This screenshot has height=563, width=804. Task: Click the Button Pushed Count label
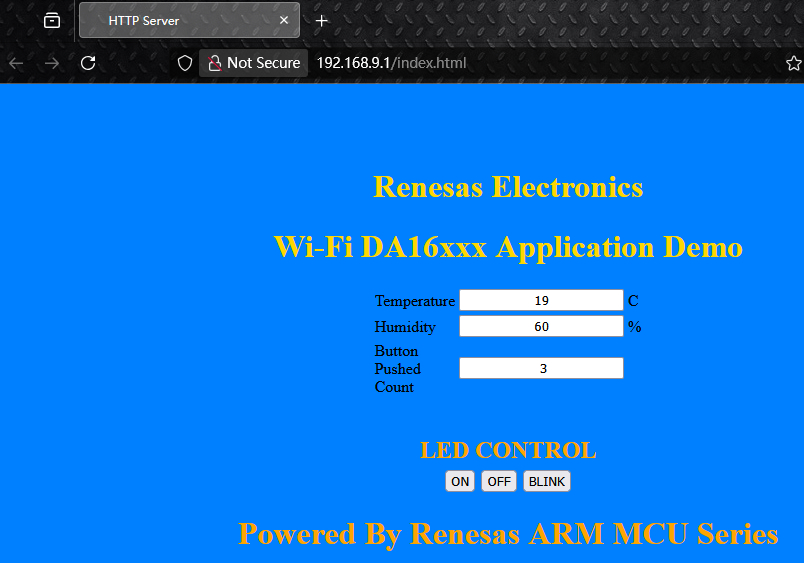(x=398, y=369)
